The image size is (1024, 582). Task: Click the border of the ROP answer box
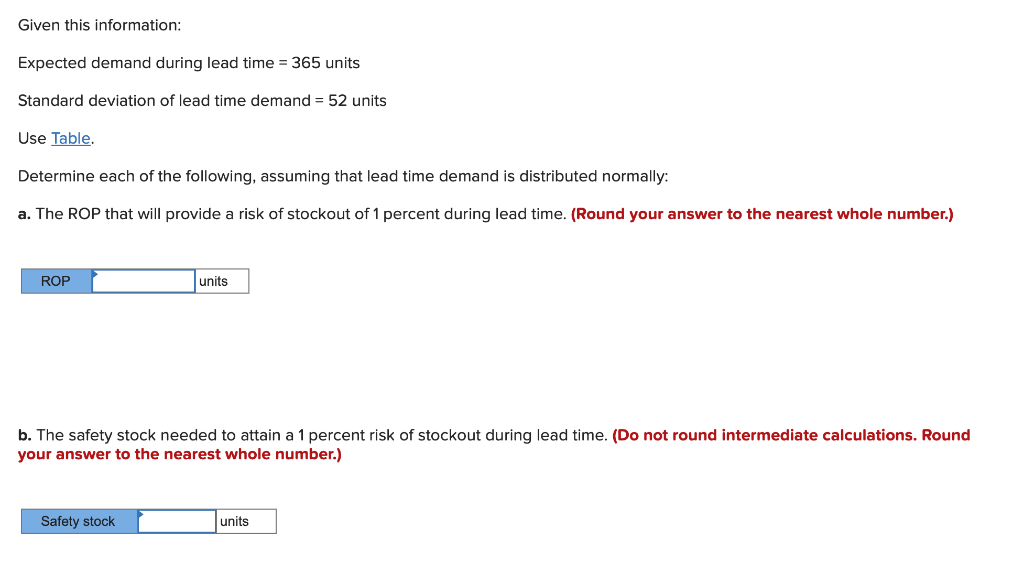143,270
